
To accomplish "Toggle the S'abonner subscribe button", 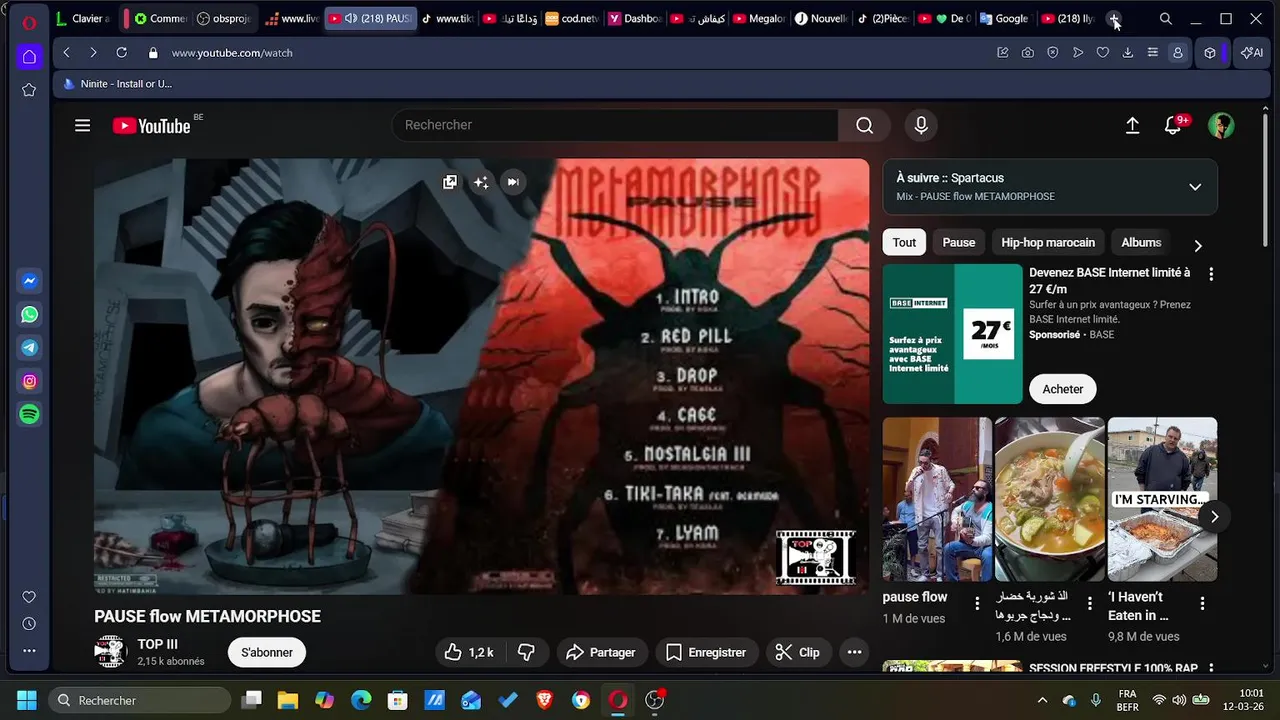I will coord(267,652).
